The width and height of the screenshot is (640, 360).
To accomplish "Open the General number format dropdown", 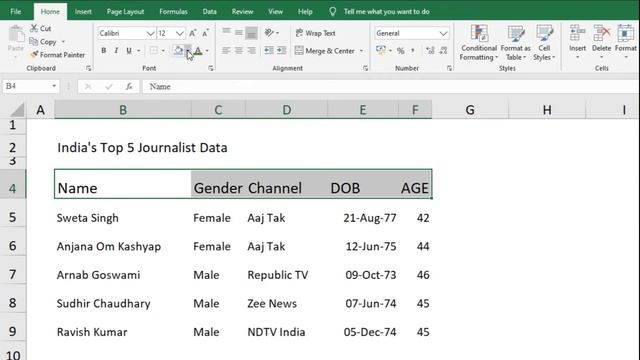I will pyautogui.click(x=443, y=33).
